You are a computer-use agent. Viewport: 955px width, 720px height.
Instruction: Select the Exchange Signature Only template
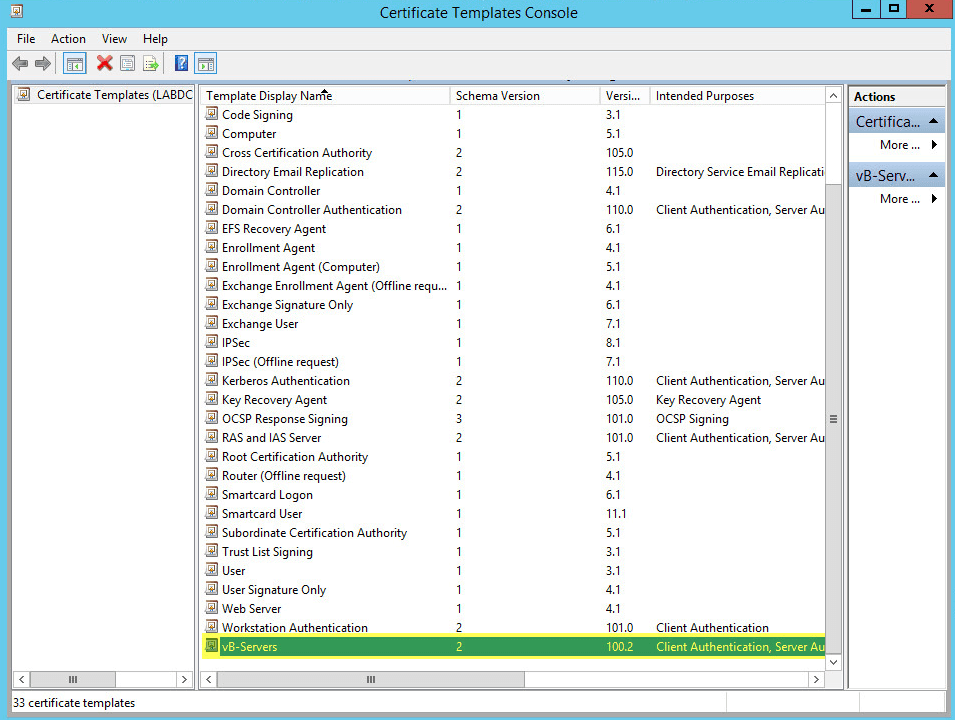[x=287, y=305]
